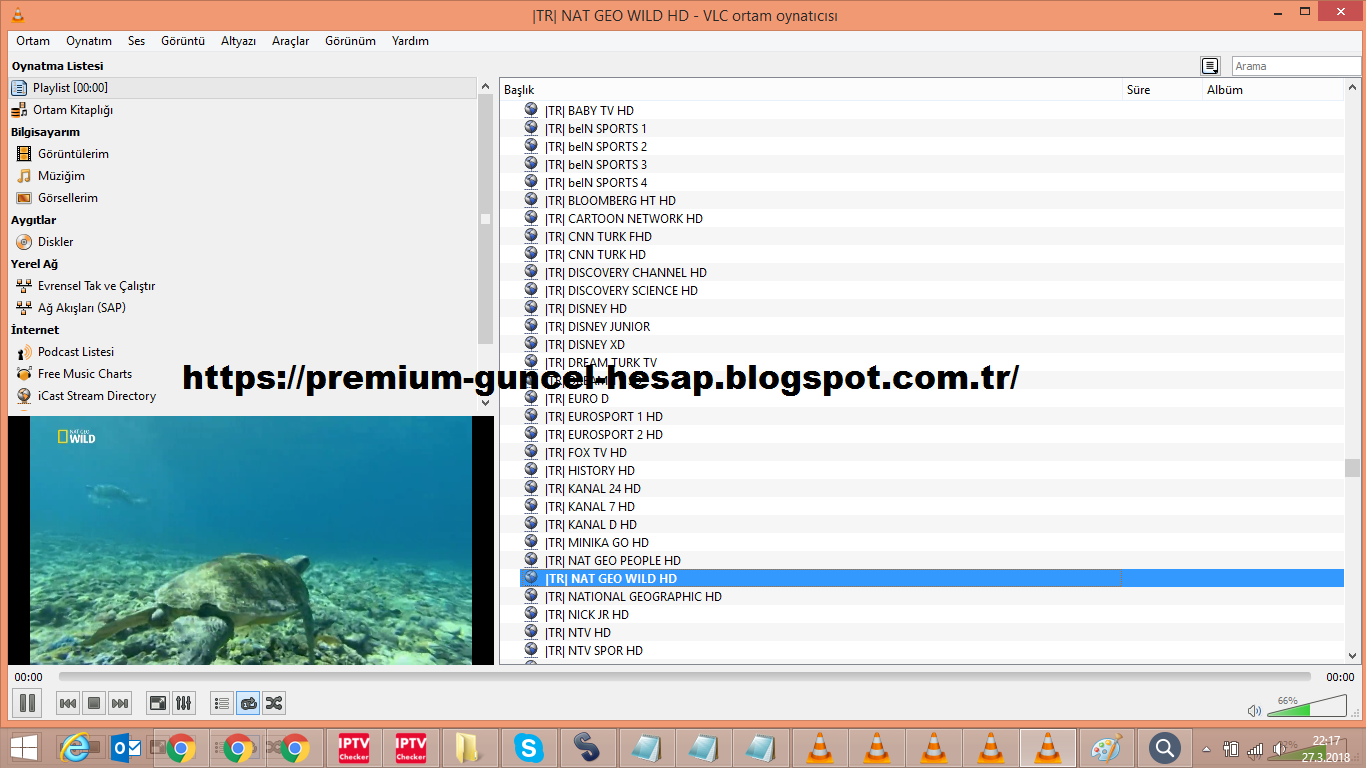Launch Internet Explorer from the taskbar
The image size is (1366, 768).
(75, 747)
